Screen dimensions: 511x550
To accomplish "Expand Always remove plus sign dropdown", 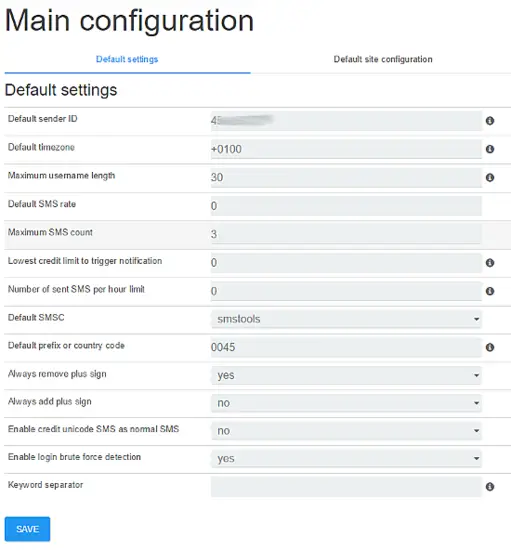I will [x=346, y=375].
